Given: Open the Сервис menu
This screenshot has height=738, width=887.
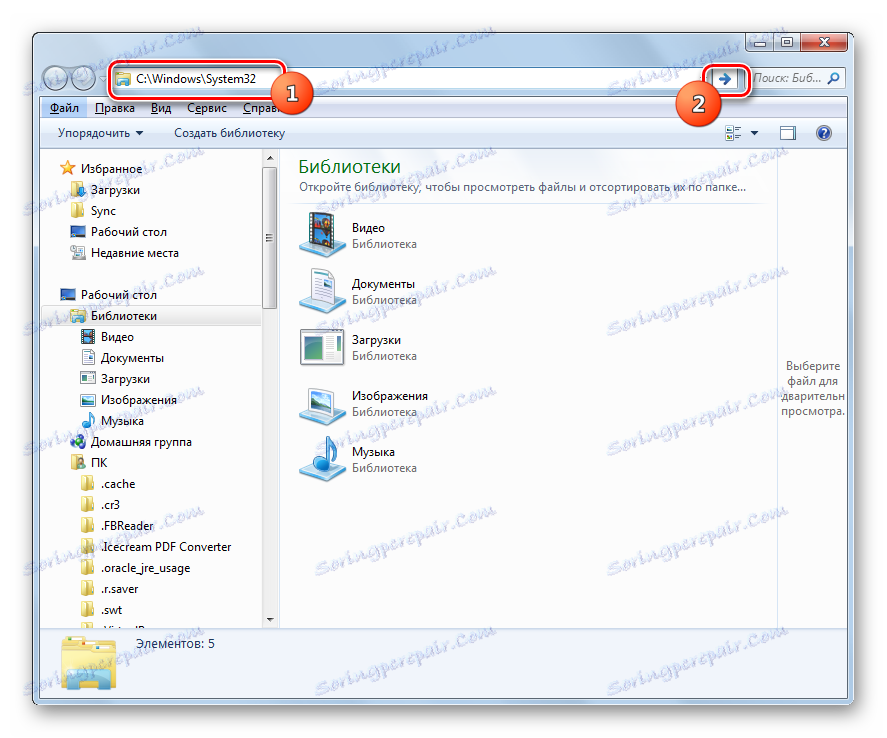Looking at the screenshot, I should (206, 107).
